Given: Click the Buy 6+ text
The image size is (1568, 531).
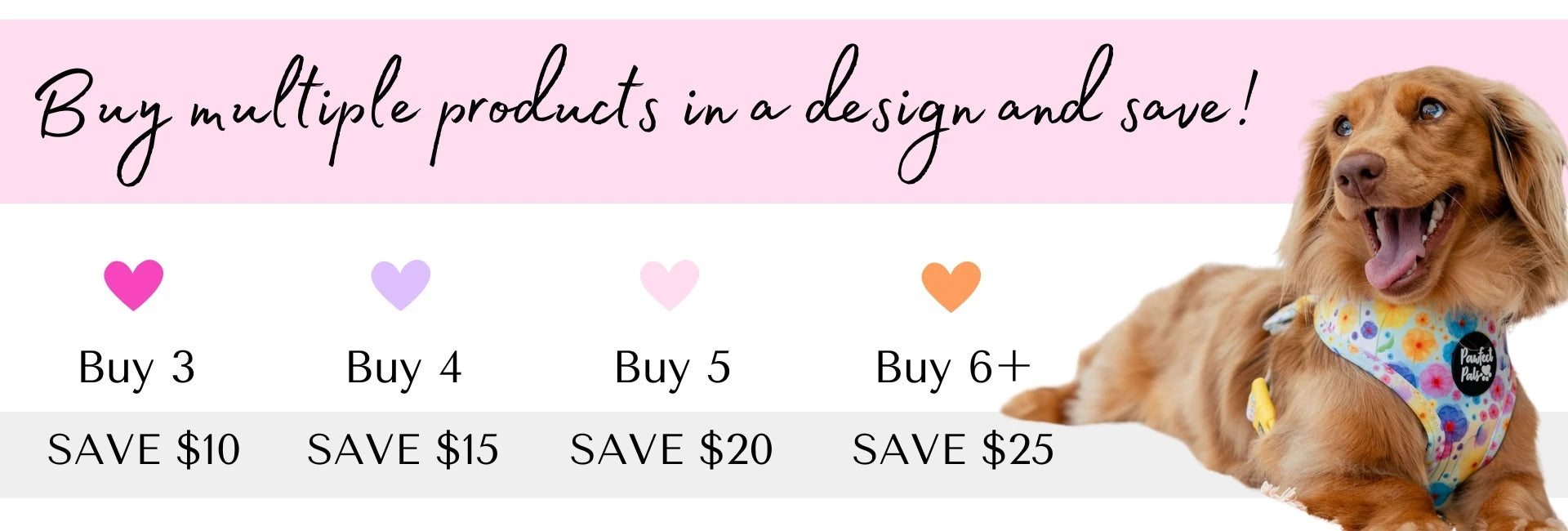Looking at the screenshot, I should point(952,368).
